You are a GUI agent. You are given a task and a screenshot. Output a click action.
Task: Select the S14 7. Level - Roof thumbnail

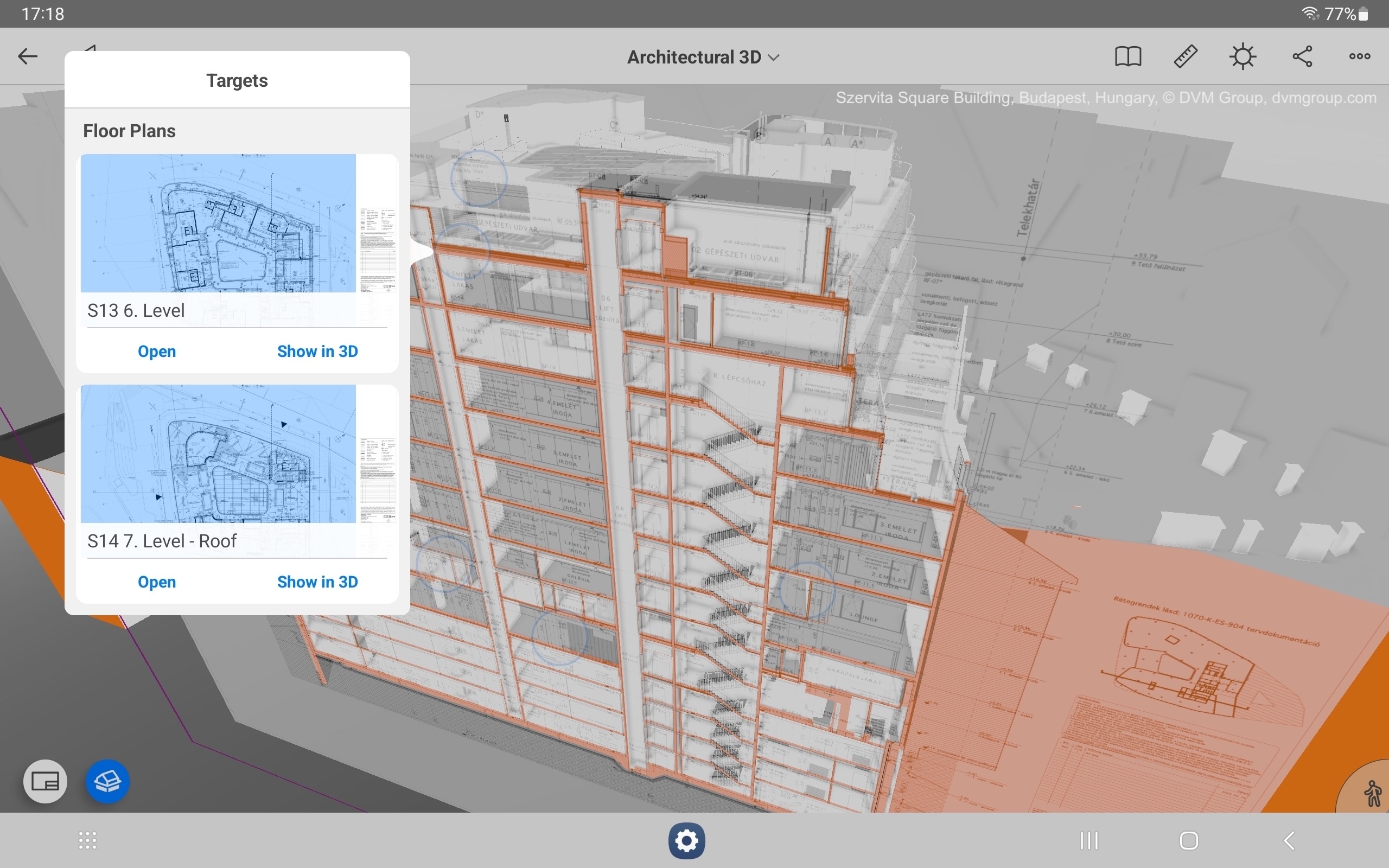[x=237, y=454]
